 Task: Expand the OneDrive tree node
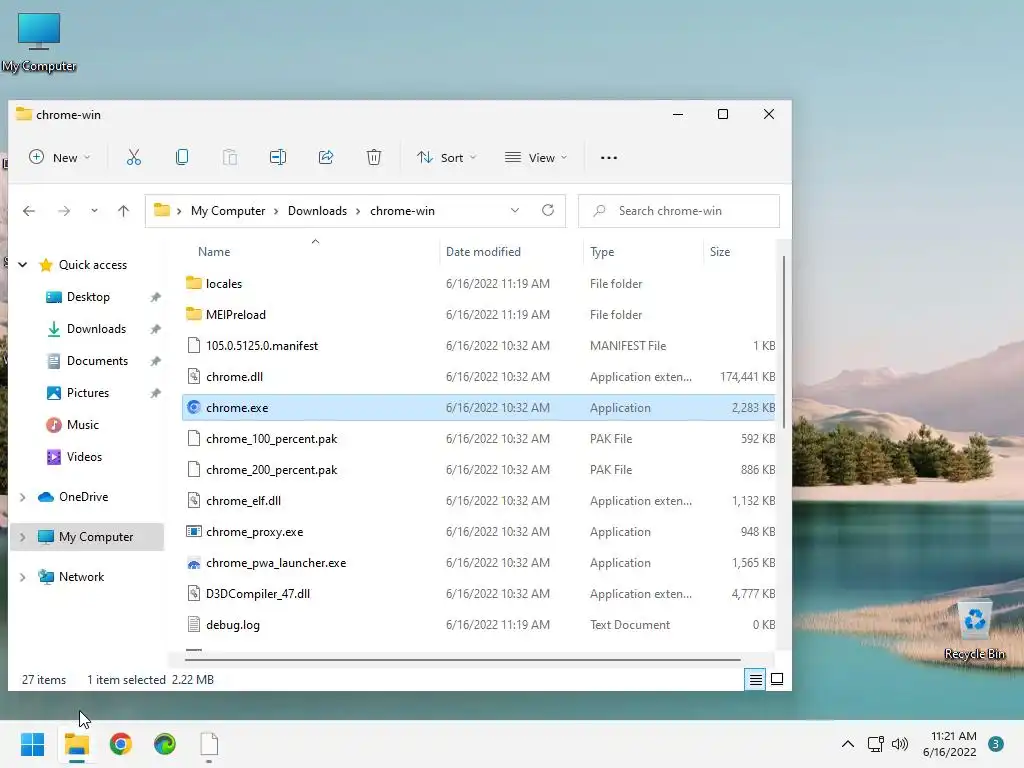coord(23,497)
